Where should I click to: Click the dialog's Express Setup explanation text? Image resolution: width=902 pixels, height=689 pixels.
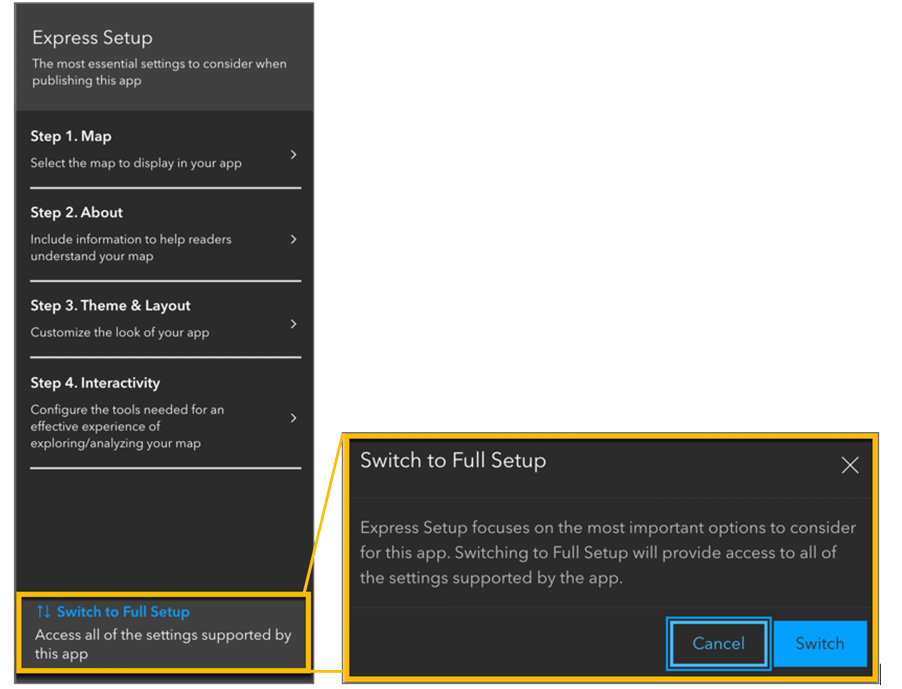tap(608, 552)
